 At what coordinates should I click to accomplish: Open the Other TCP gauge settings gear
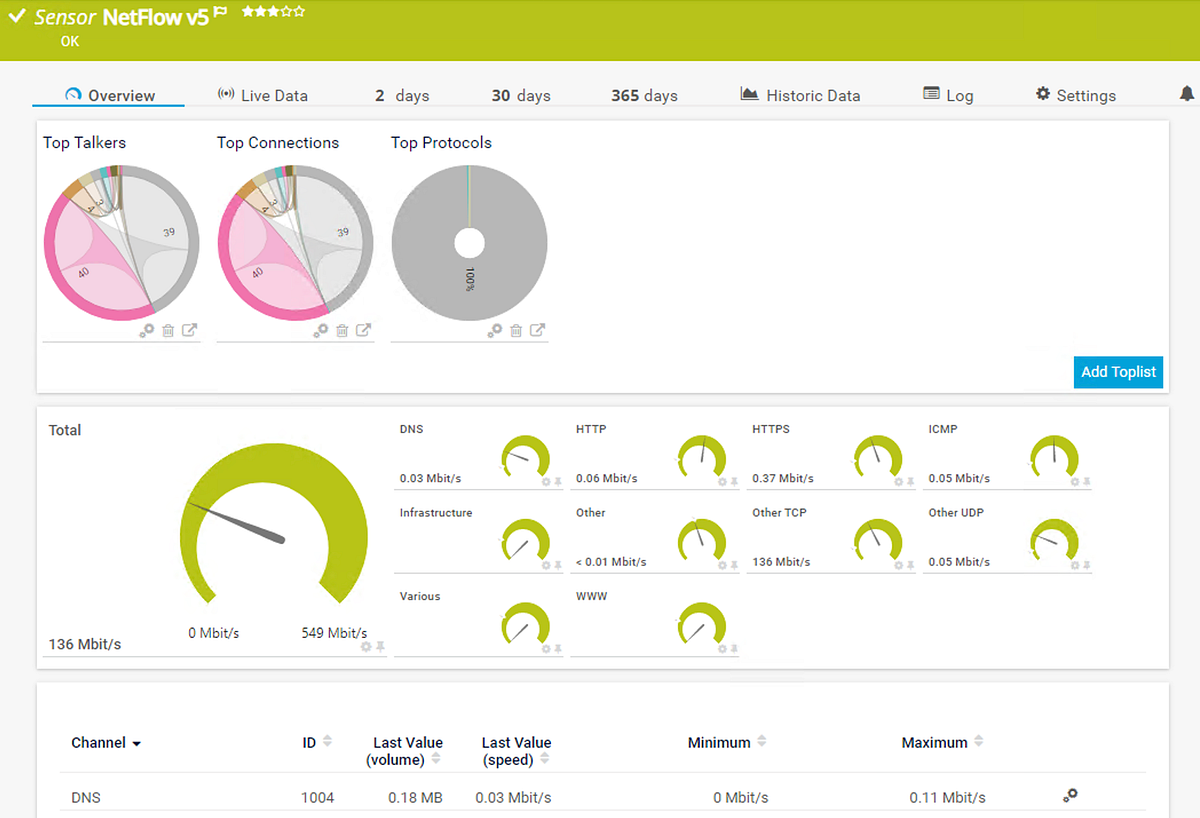pos(898,565)
